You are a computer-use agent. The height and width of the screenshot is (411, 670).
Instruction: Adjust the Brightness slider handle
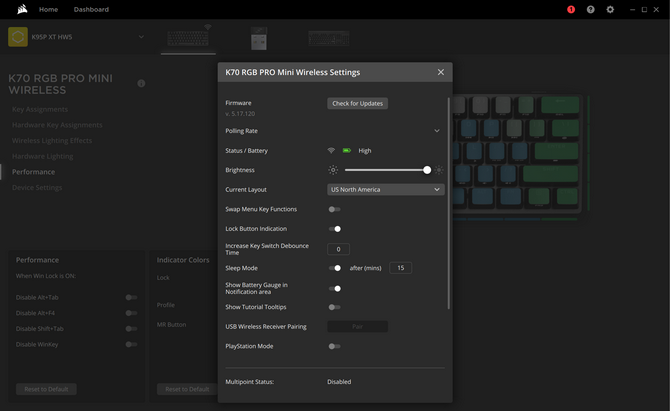pyautogui.click(x=427, y=170)
